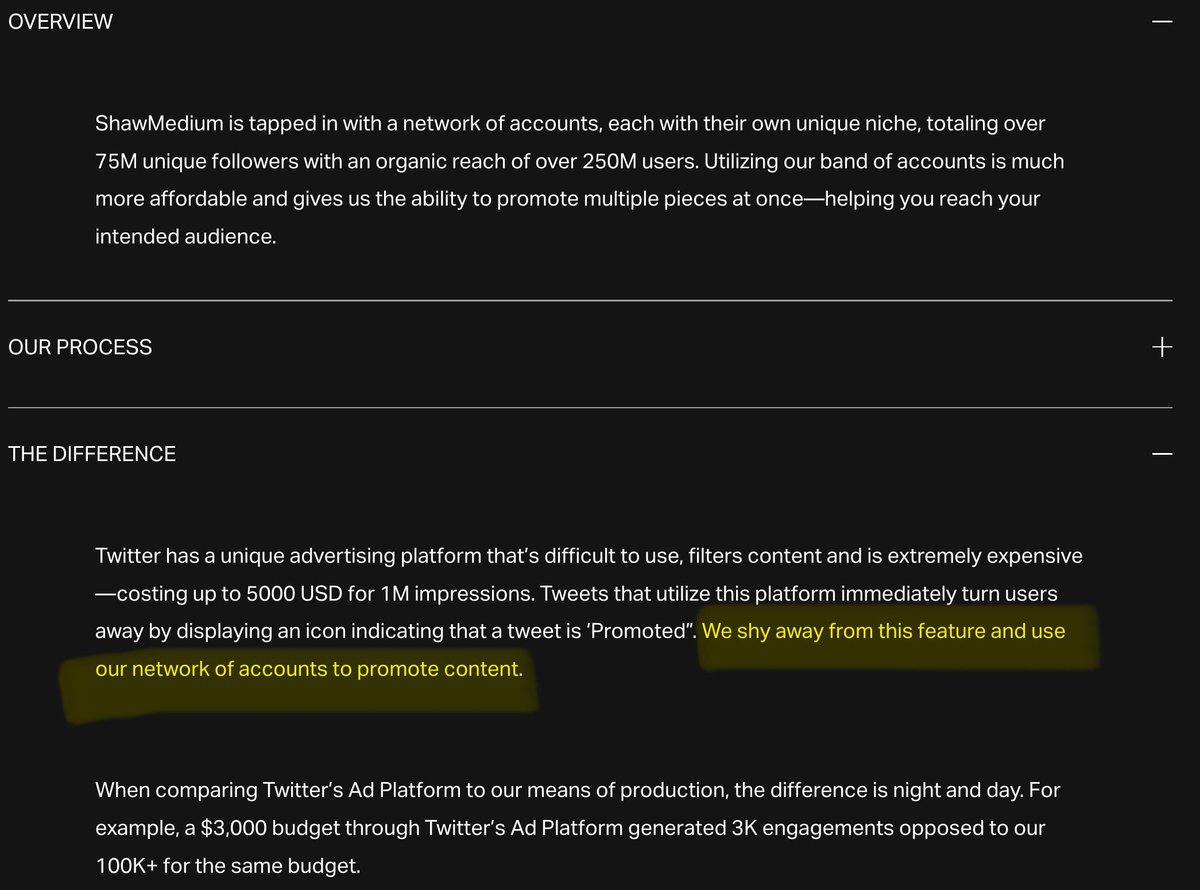1200x890 pixels.
Task: Click the text "intended audience."
Action: click(x=185, y=237)
